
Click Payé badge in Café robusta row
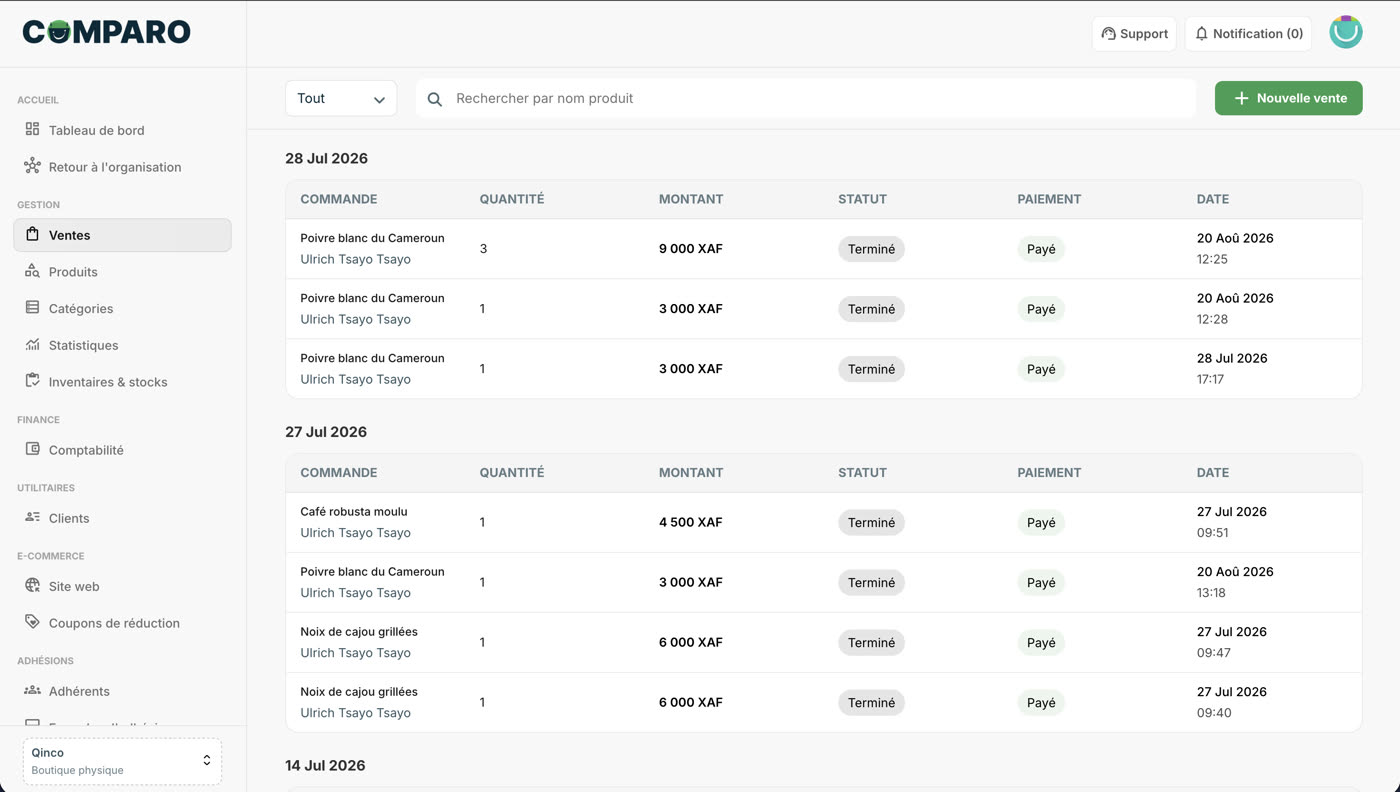pyautogui.click(x=1041, y=522)
